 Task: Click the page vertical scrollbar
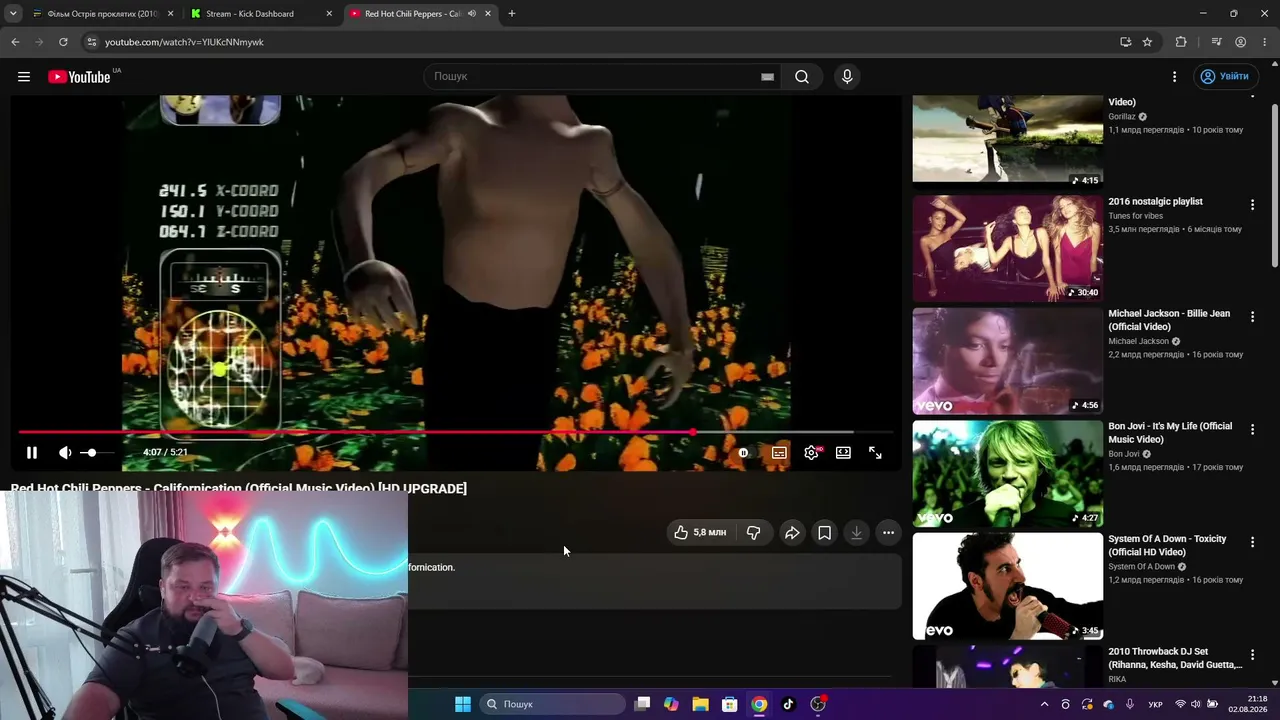coord(1274,185)
